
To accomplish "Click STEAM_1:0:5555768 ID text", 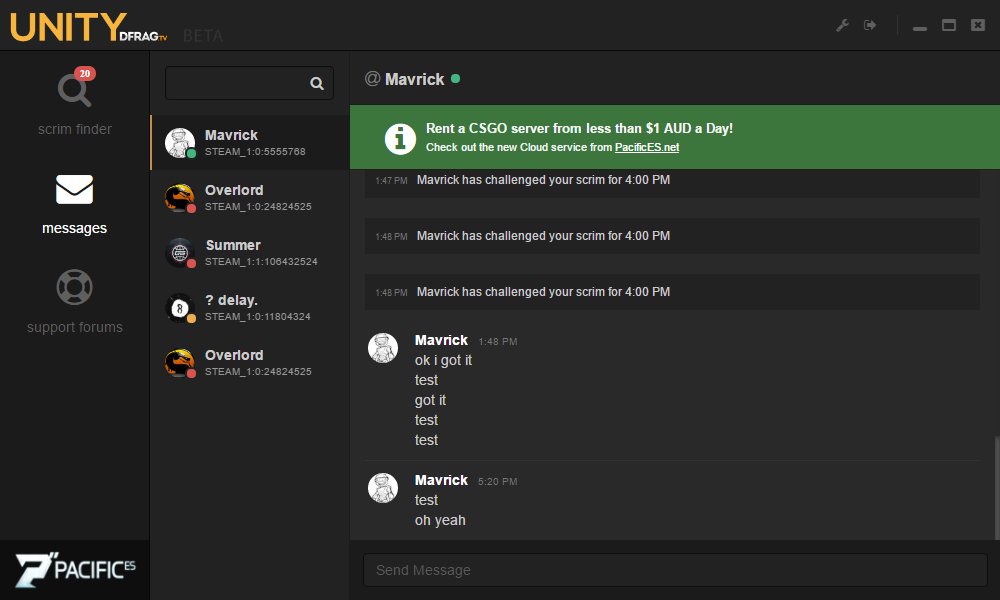I will click(255, 152).
